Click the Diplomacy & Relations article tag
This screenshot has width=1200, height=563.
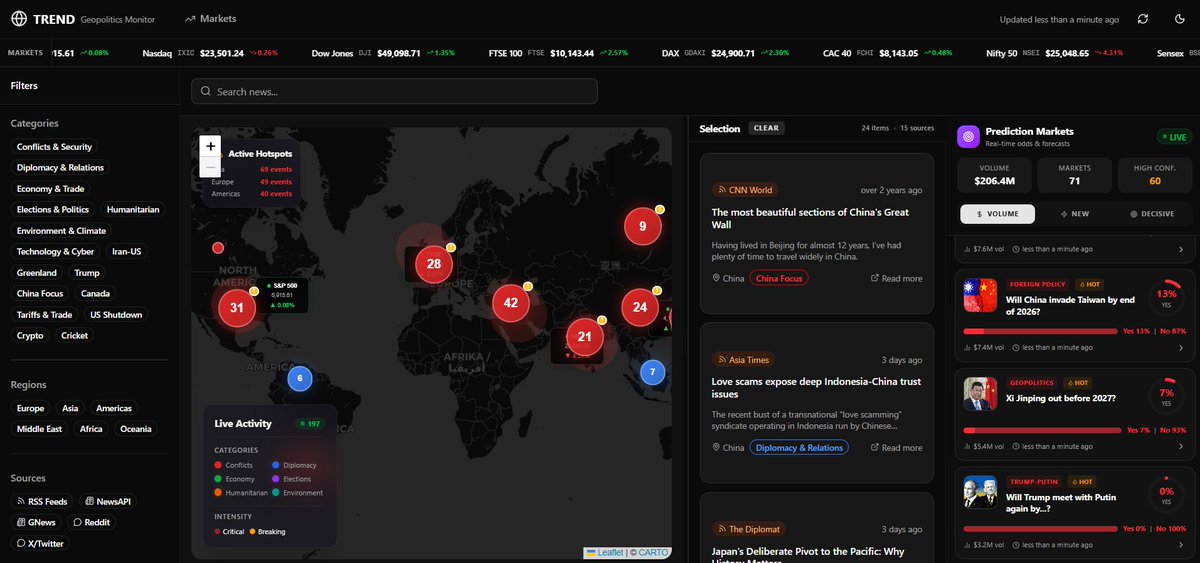click(799, 448)
